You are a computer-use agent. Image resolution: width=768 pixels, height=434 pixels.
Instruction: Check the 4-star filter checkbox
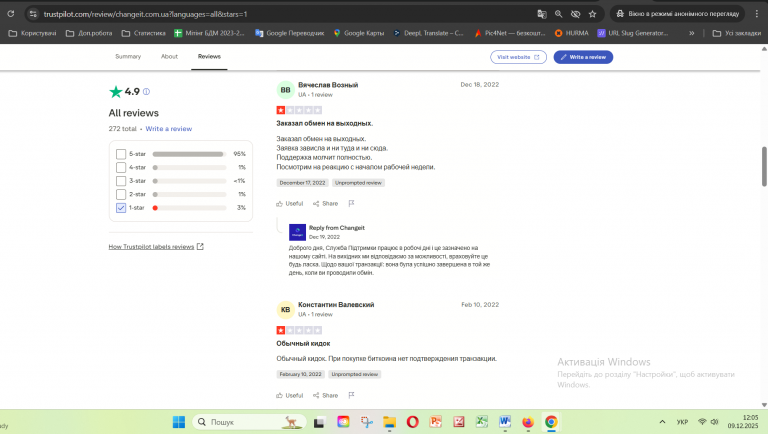coord(121,168)
